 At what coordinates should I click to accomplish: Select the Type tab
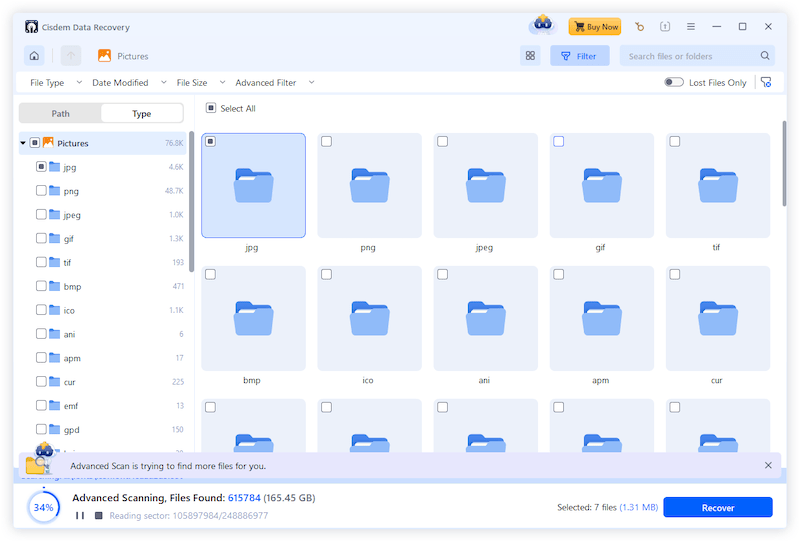tap(142, 114)
